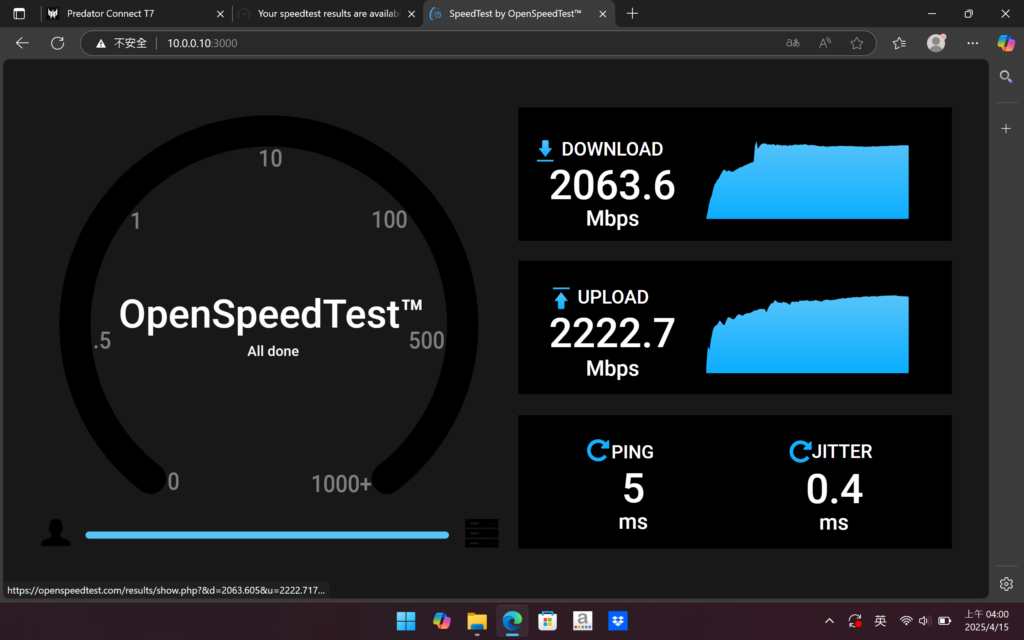Viewport: 1024px width, 640px height.
Task: Click the ping value 5
Action: coord(633,488)
